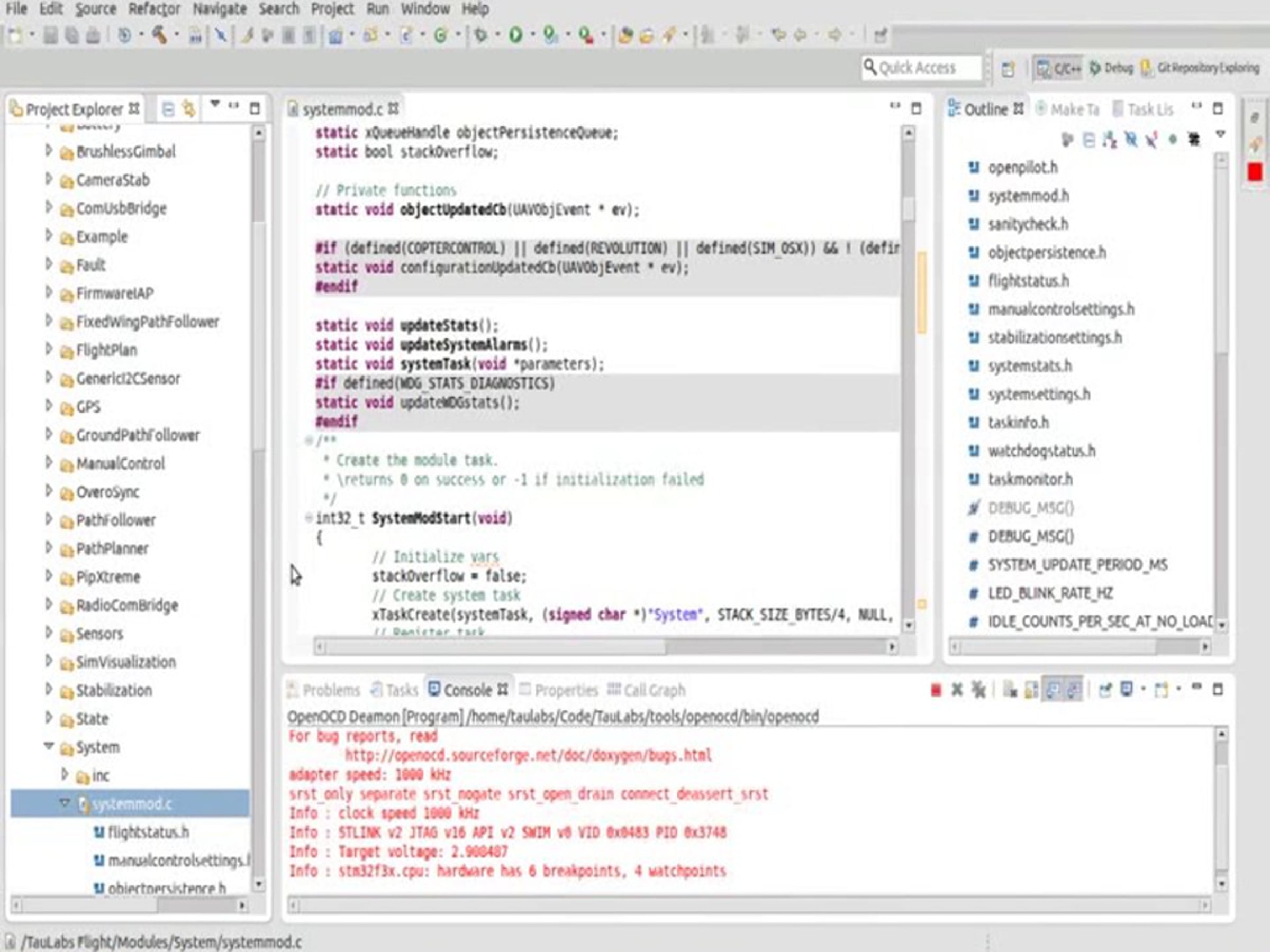Toggle Link with Editor in Project Explorer

[188, 109]
